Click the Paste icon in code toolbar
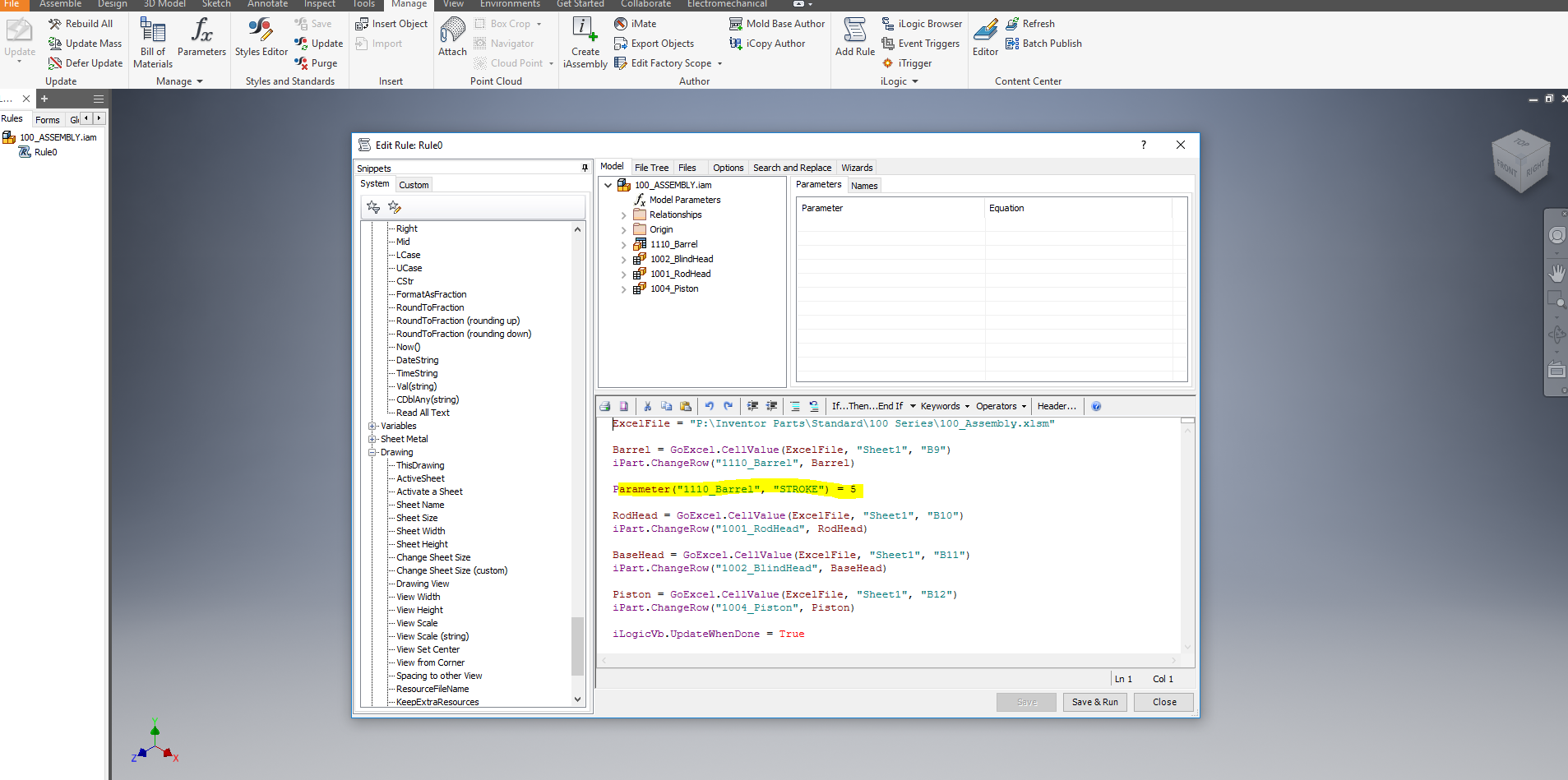This screenshot has width=1568, height=780. click(x=685, y=406)
